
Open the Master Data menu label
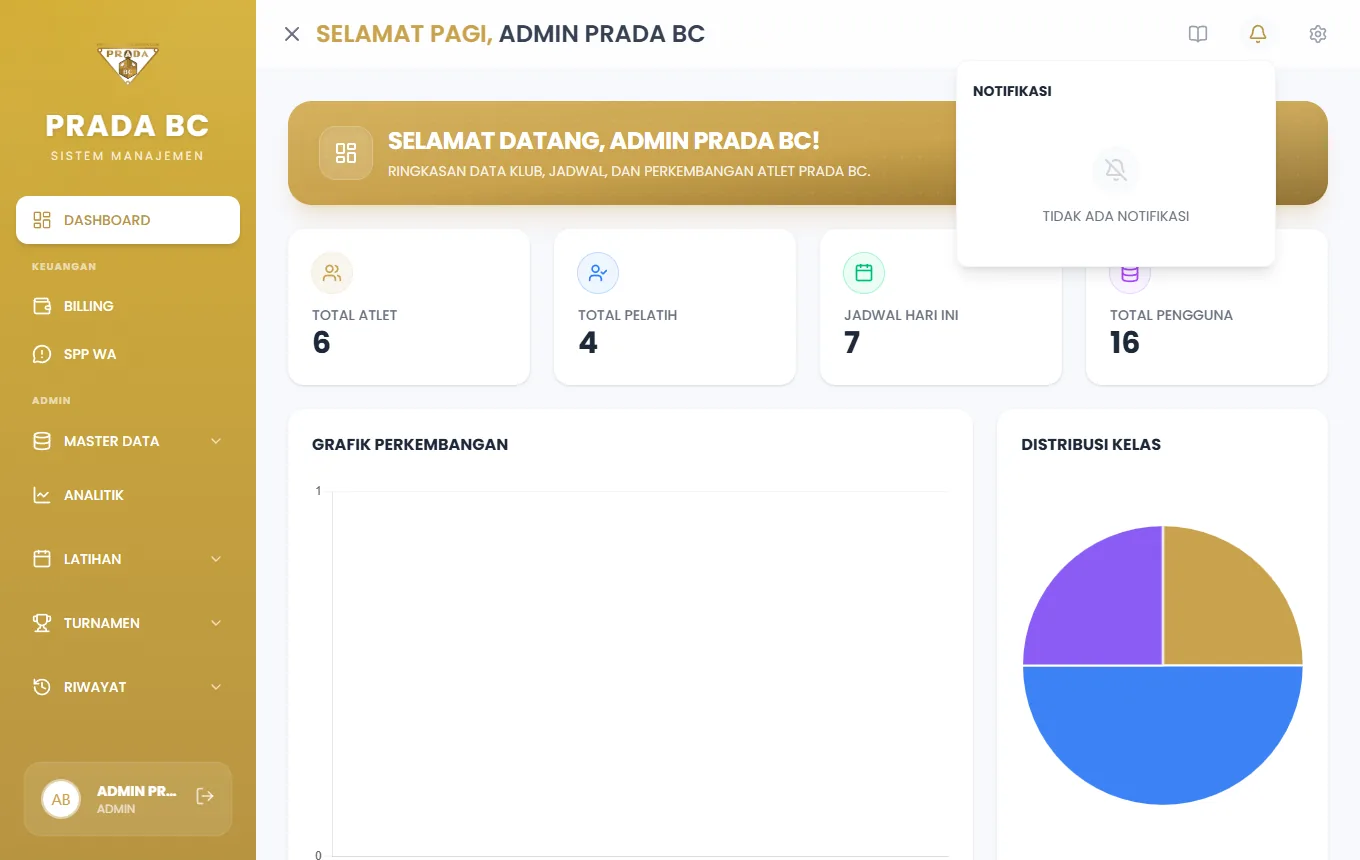[x=112, y=441]
